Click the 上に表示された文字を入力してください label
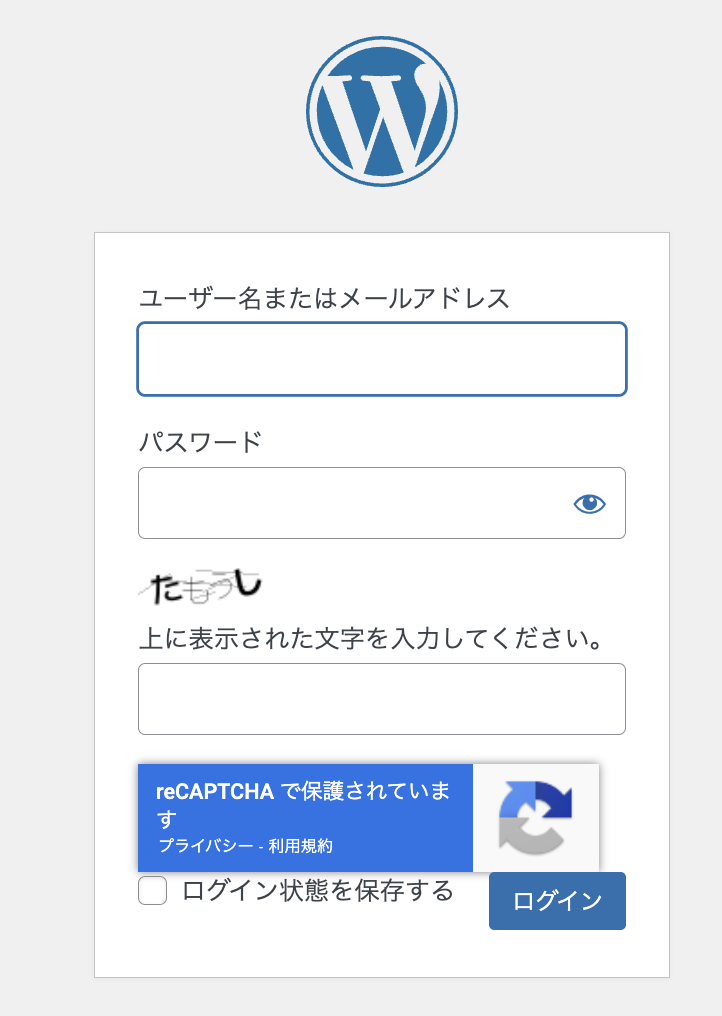722x1016 pixels. (x=371, y=638)
